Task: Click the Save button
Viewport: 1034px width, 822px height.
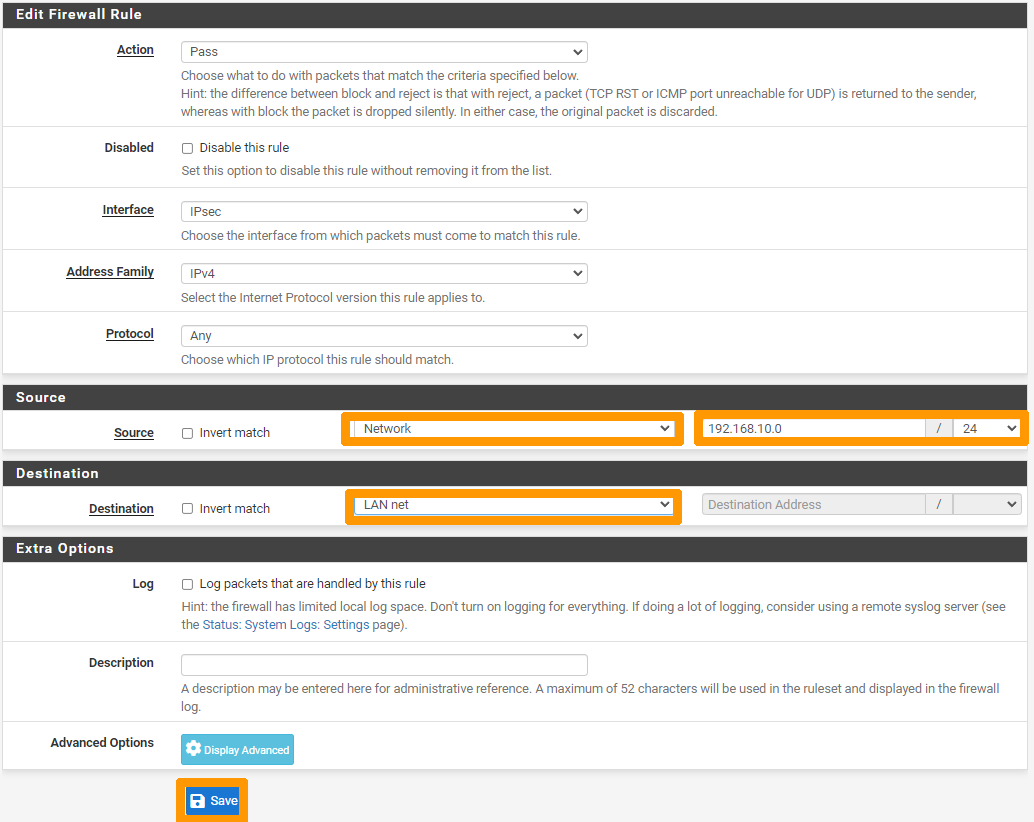Action: 213,801
